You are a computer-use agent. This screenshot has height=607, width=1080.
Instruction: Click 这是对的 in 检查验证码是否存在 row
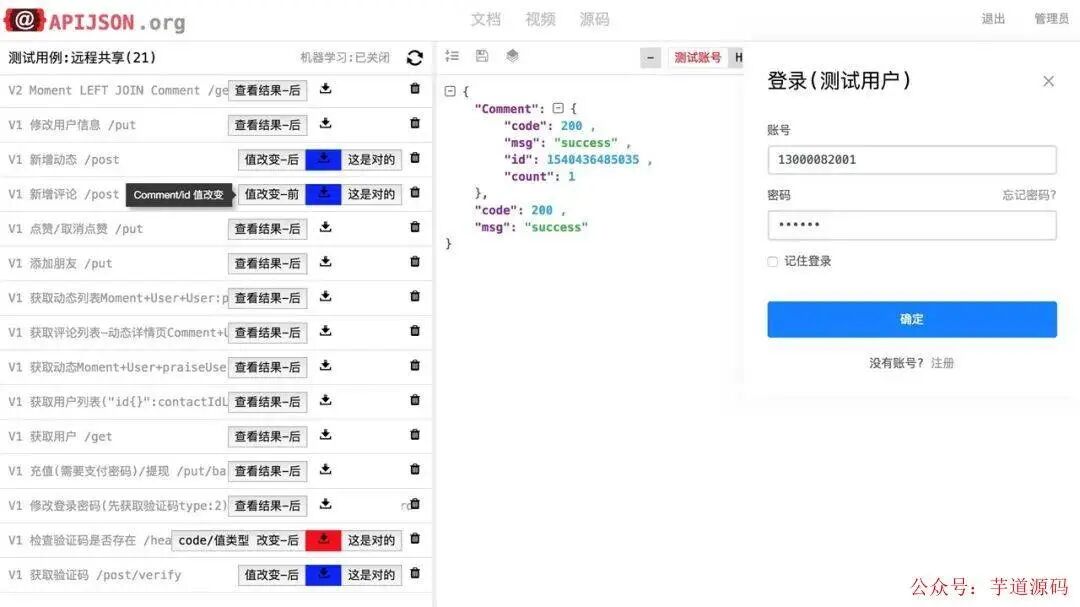[x=371, y=539]
